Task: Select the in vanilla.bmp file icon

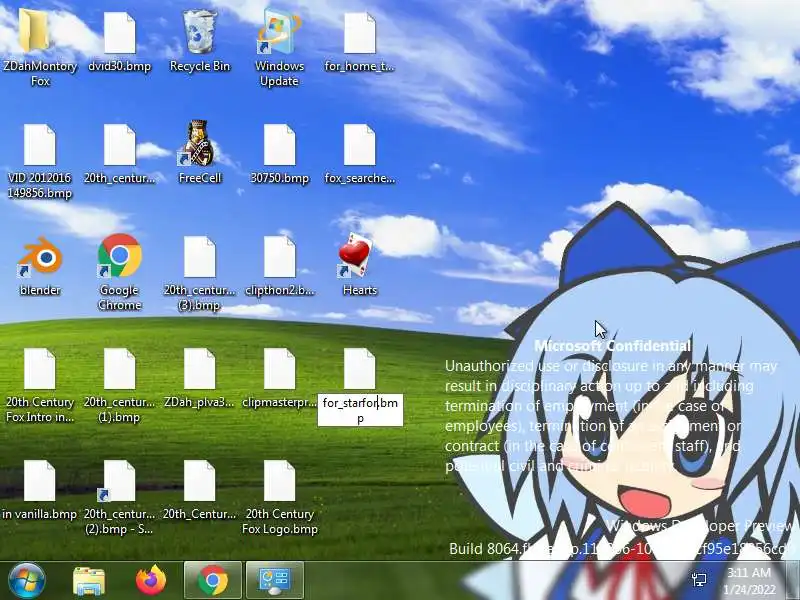Action: tap(39, 481)
